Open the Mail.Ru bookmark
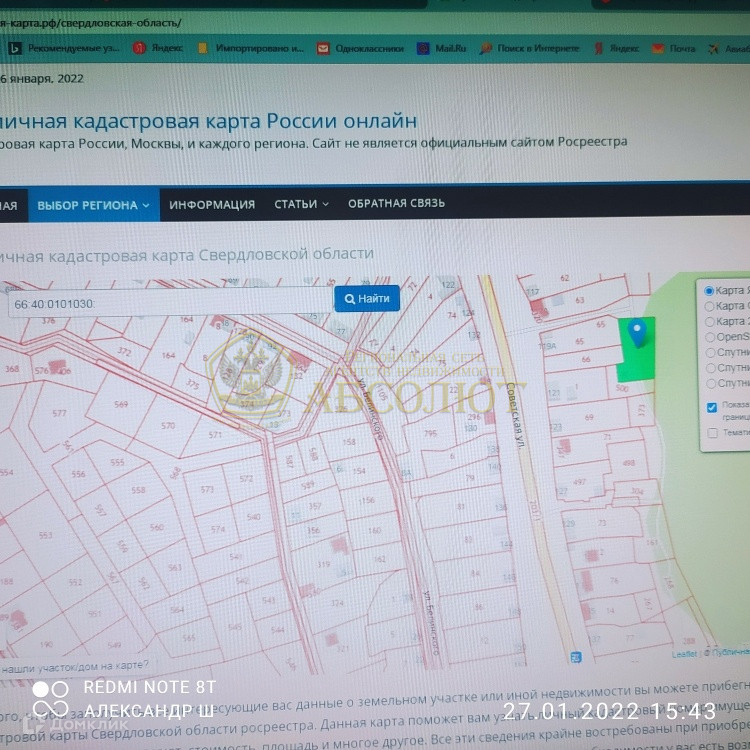This screenshot has height=750, width=750. [x=441, y=48]
